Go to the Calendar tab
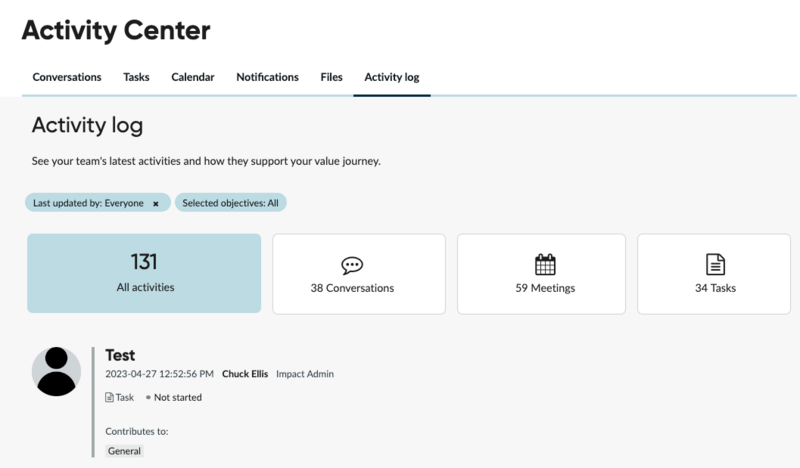The height and width of the screenshot is (468, 800). (193, 77)
